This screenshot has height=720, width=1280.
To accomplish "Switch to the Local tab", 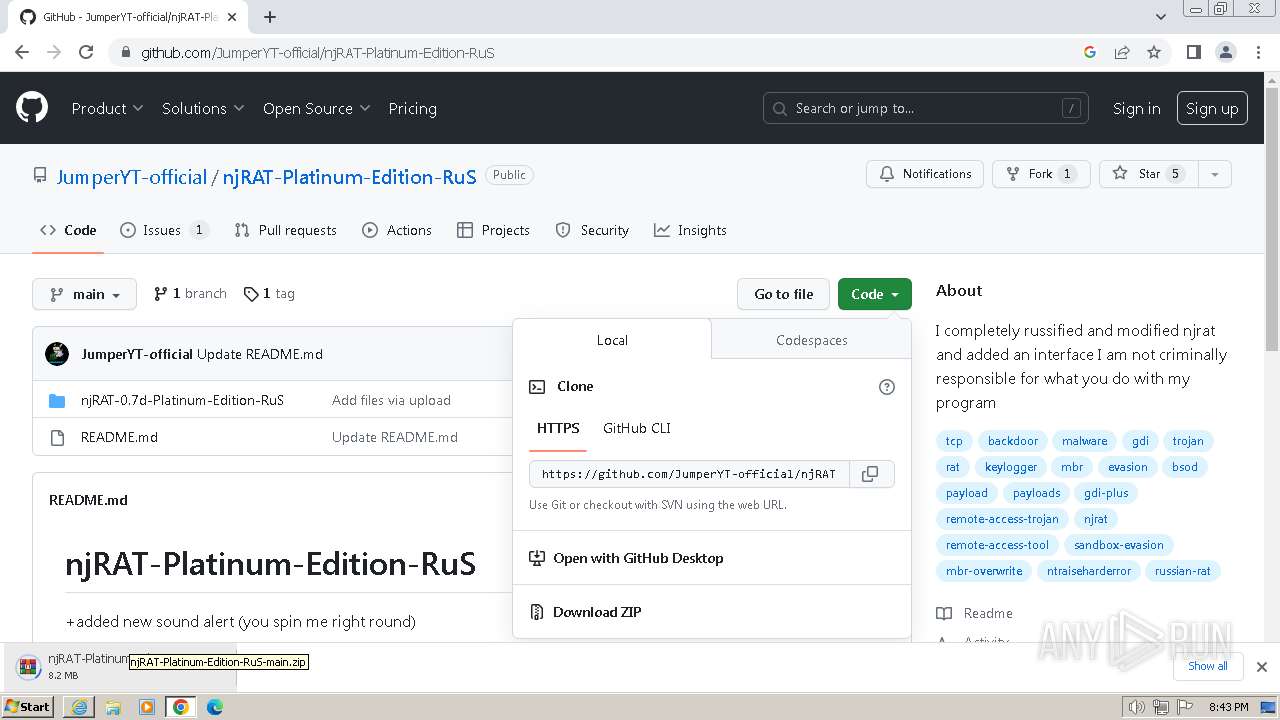I will click(x=612, y=340).
